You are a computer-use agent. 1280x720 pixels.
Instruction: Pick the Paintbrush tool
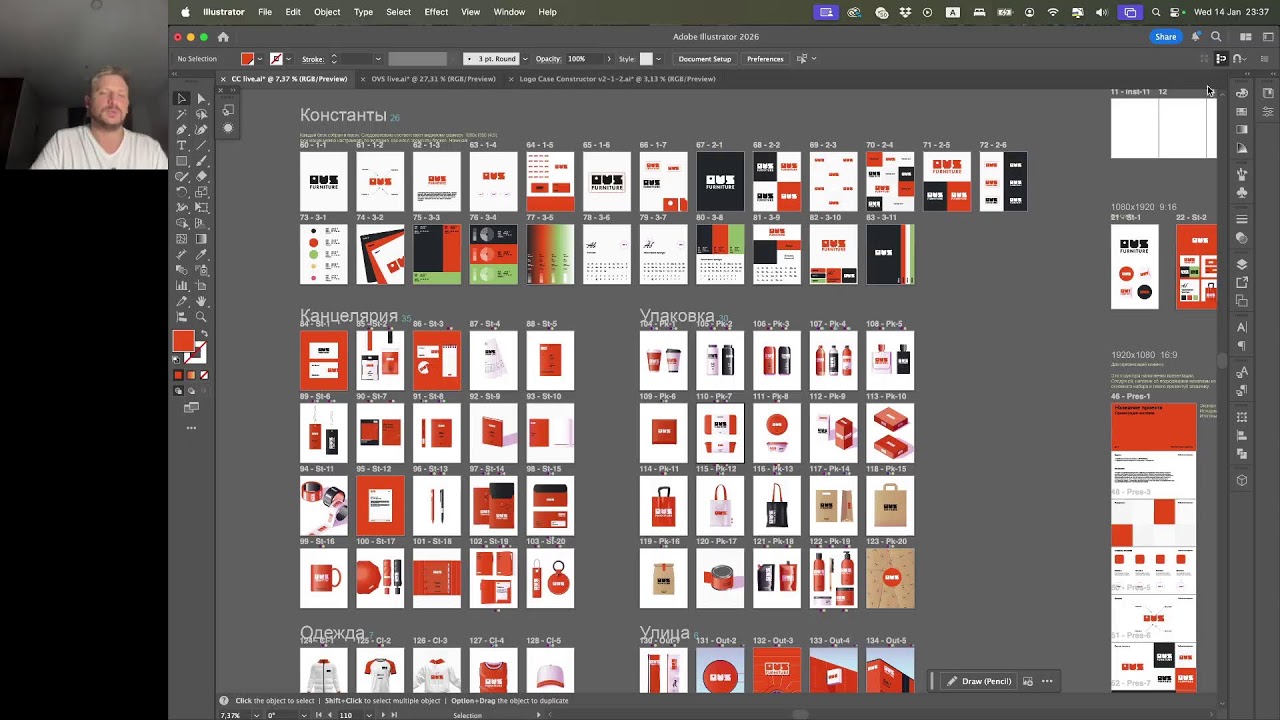pos(201,161)
